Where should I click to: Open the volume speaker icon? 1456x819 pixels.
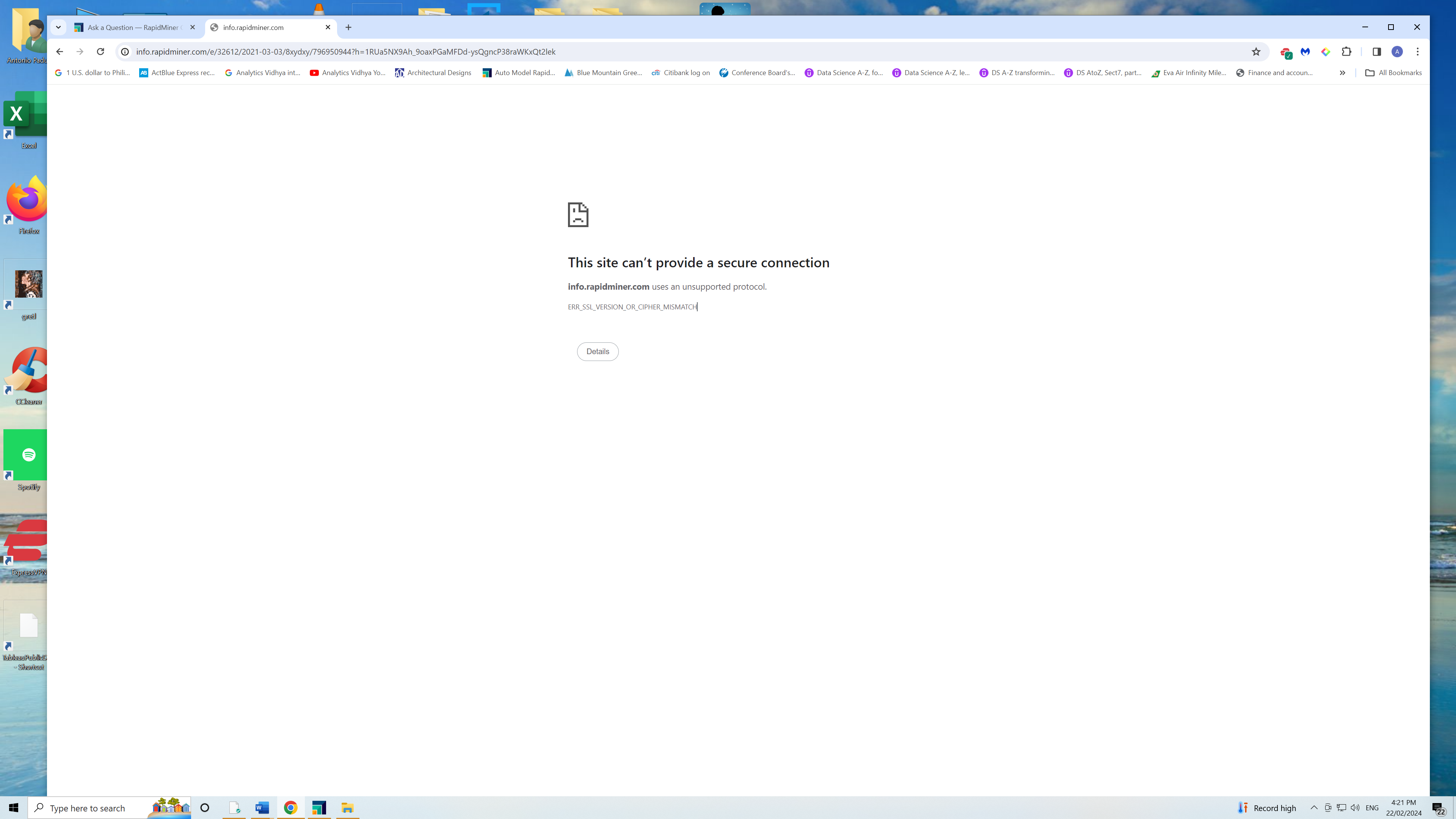pos(1355,808)
